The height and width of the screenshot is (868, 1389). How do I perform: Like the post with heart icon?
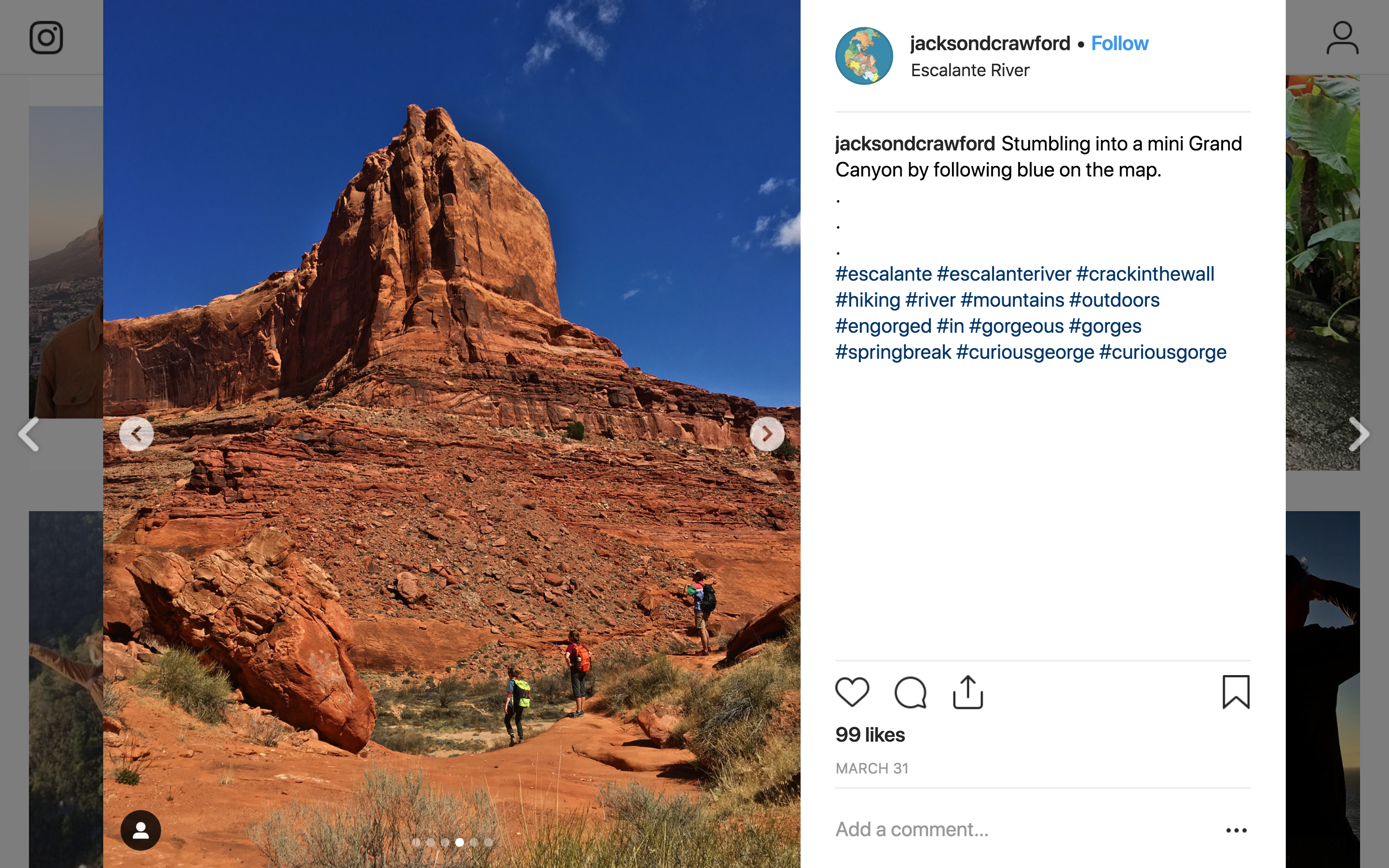[852, 692]
